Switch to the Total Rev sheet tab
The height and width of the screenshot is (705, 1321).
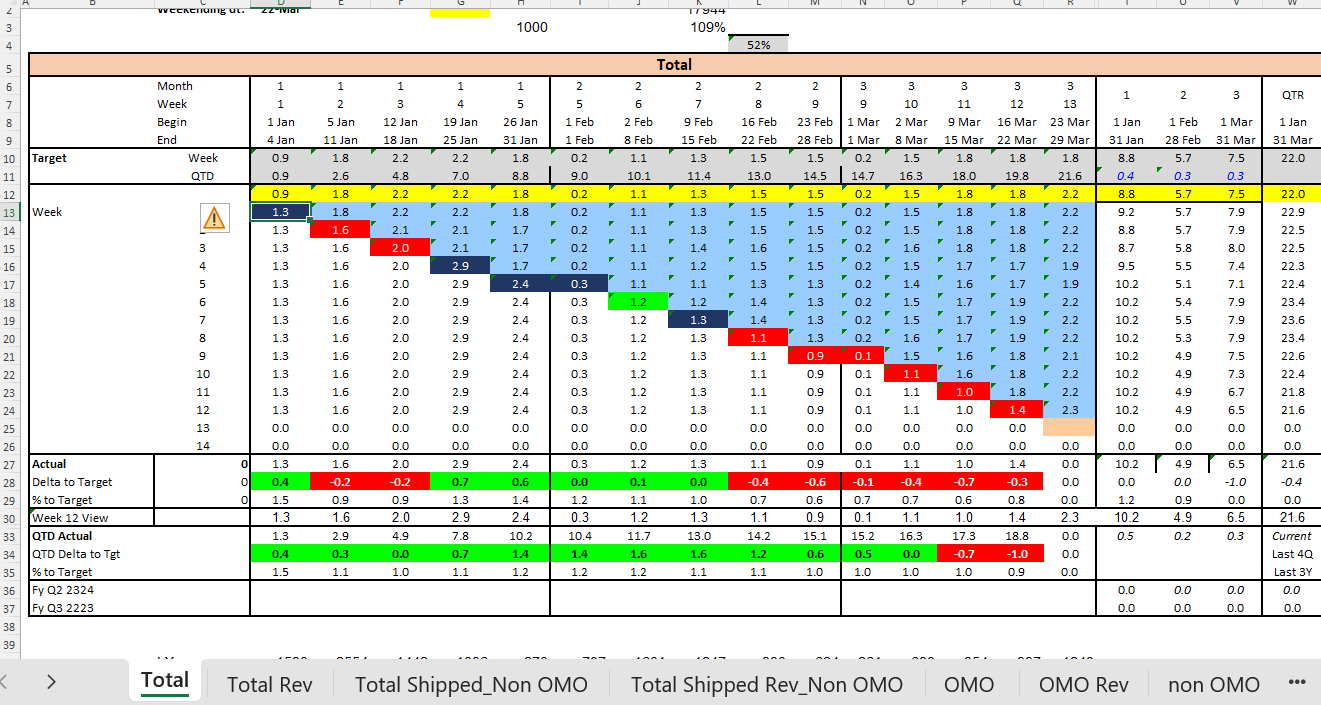[269, 684]
